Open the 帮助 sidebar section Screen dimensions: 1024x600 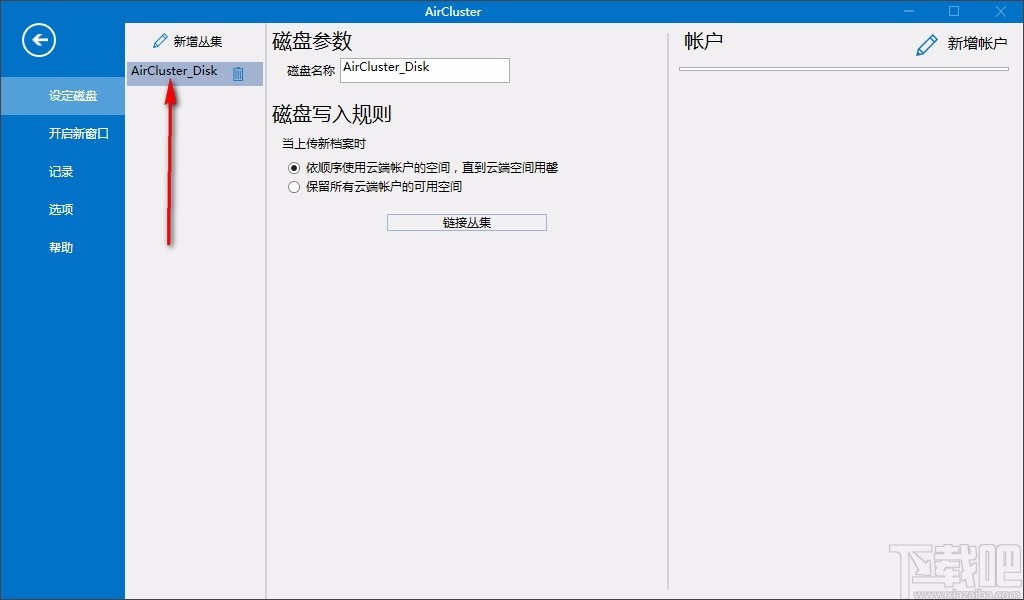(x=61, y=247)
